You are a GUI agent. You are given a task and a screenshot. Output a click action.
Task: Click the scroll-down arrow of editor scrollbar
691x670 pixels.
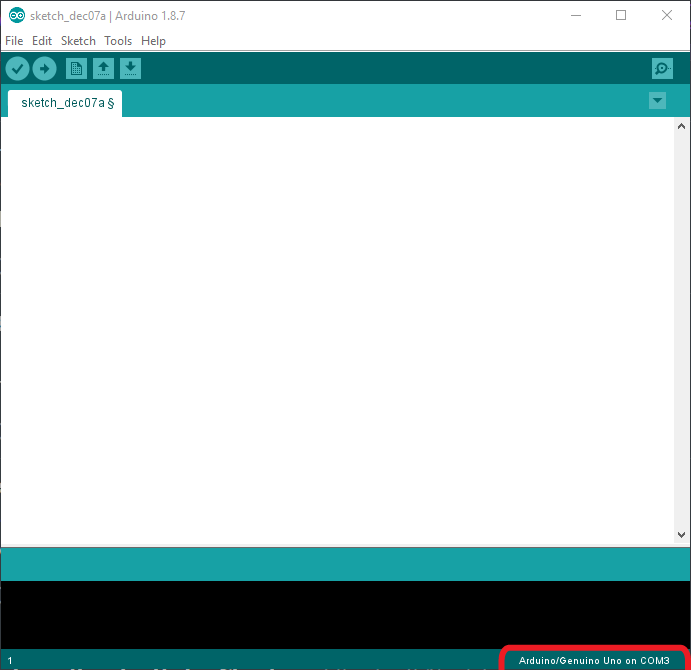(x=681, y=535)
